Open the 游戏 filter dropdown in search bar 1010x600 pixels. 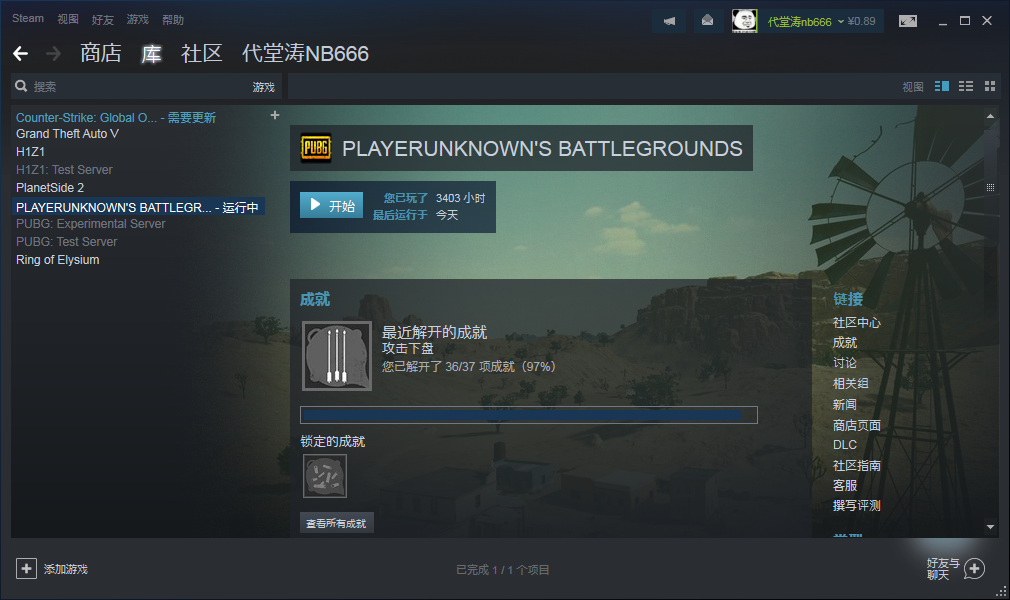pos(263,87)
